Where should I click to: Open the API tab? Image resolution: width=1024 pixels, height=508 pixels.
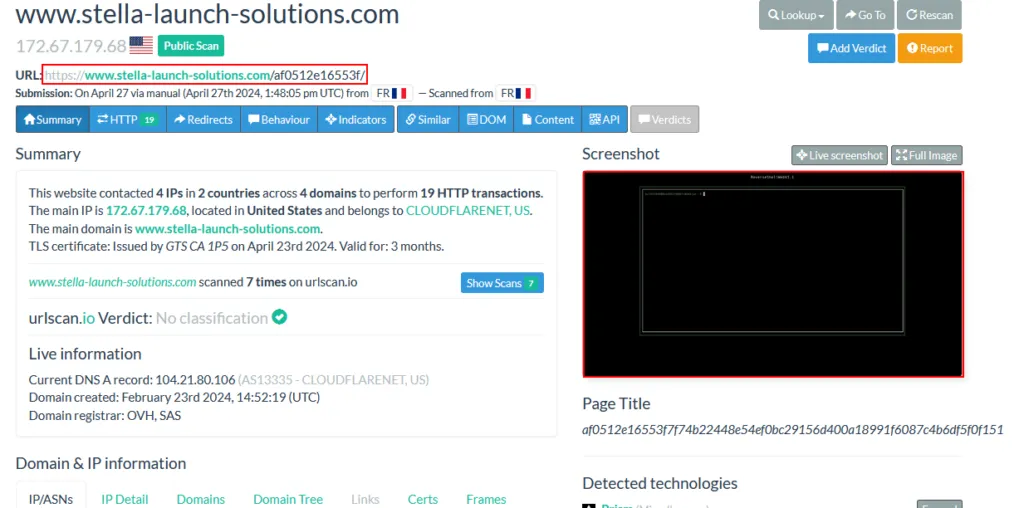(604, 119)
